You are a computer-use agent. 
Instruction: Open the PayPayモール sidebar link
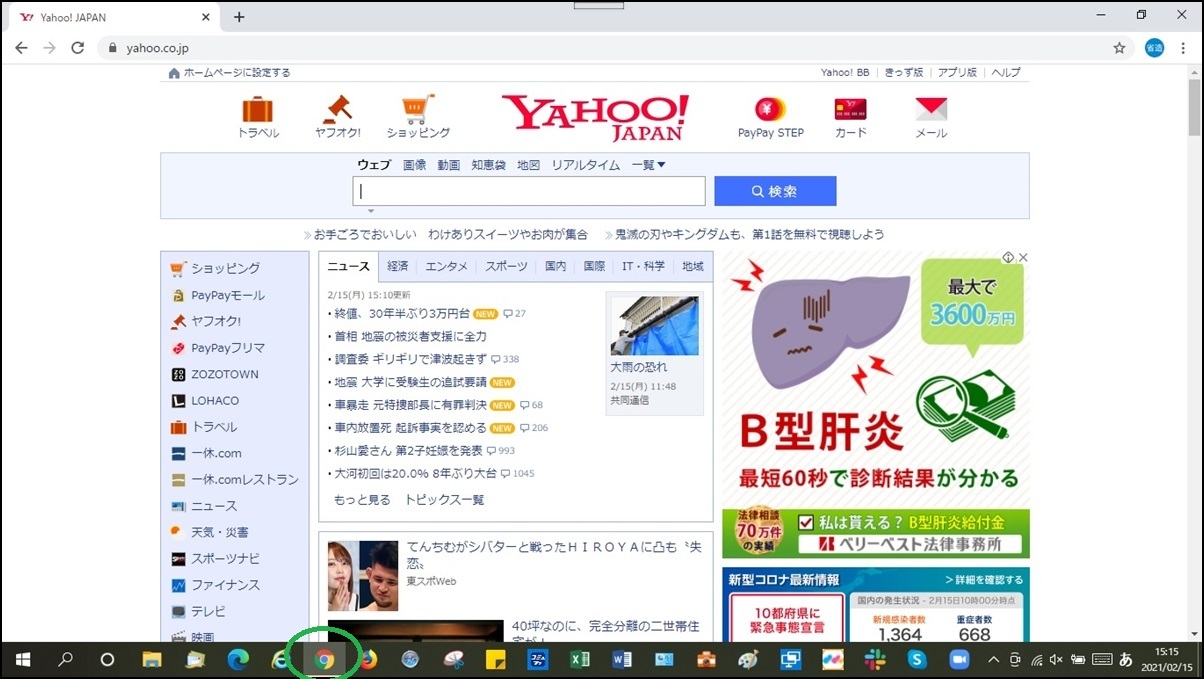point(228,295)
